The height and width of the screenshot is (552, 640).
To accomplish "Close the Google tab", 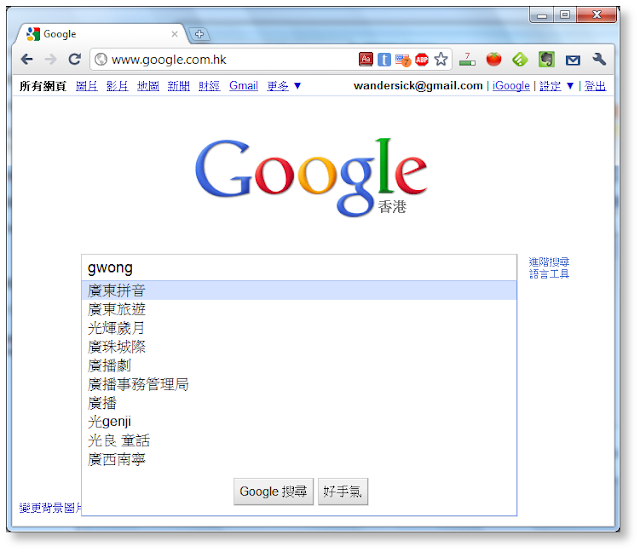I will [x=175, y=34].
